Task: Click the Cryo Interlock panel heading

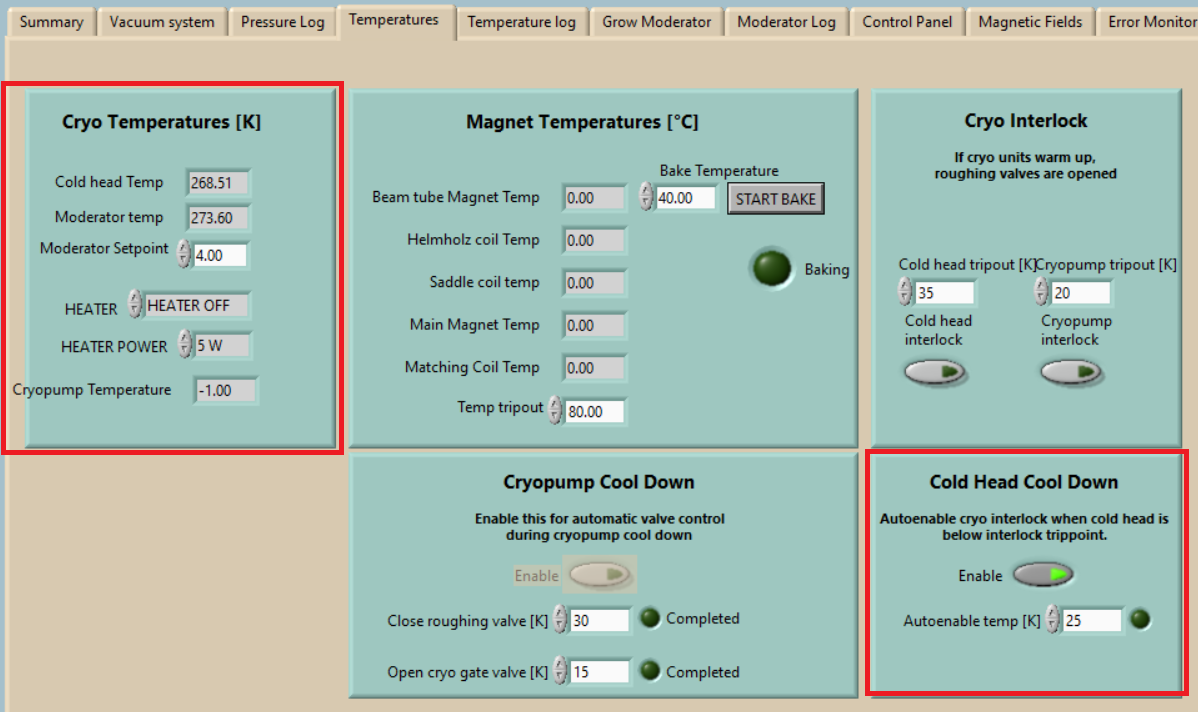Action: (x=1025, y=121)
